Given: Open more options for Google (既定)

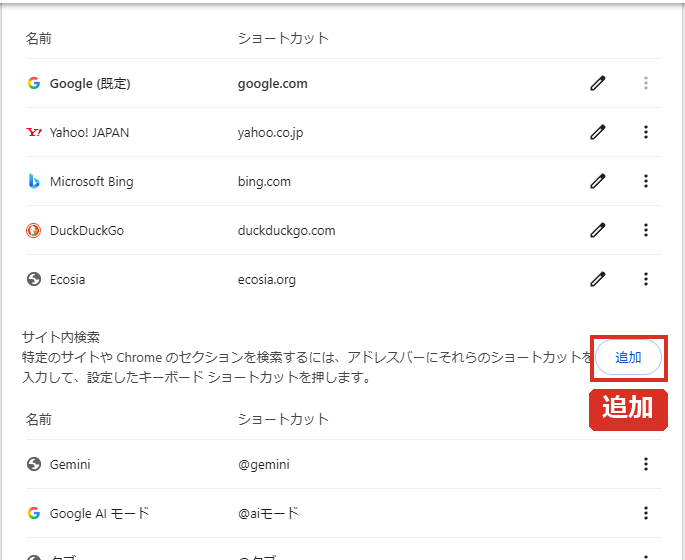Looking at the screenshot, I should click(646, 83).
